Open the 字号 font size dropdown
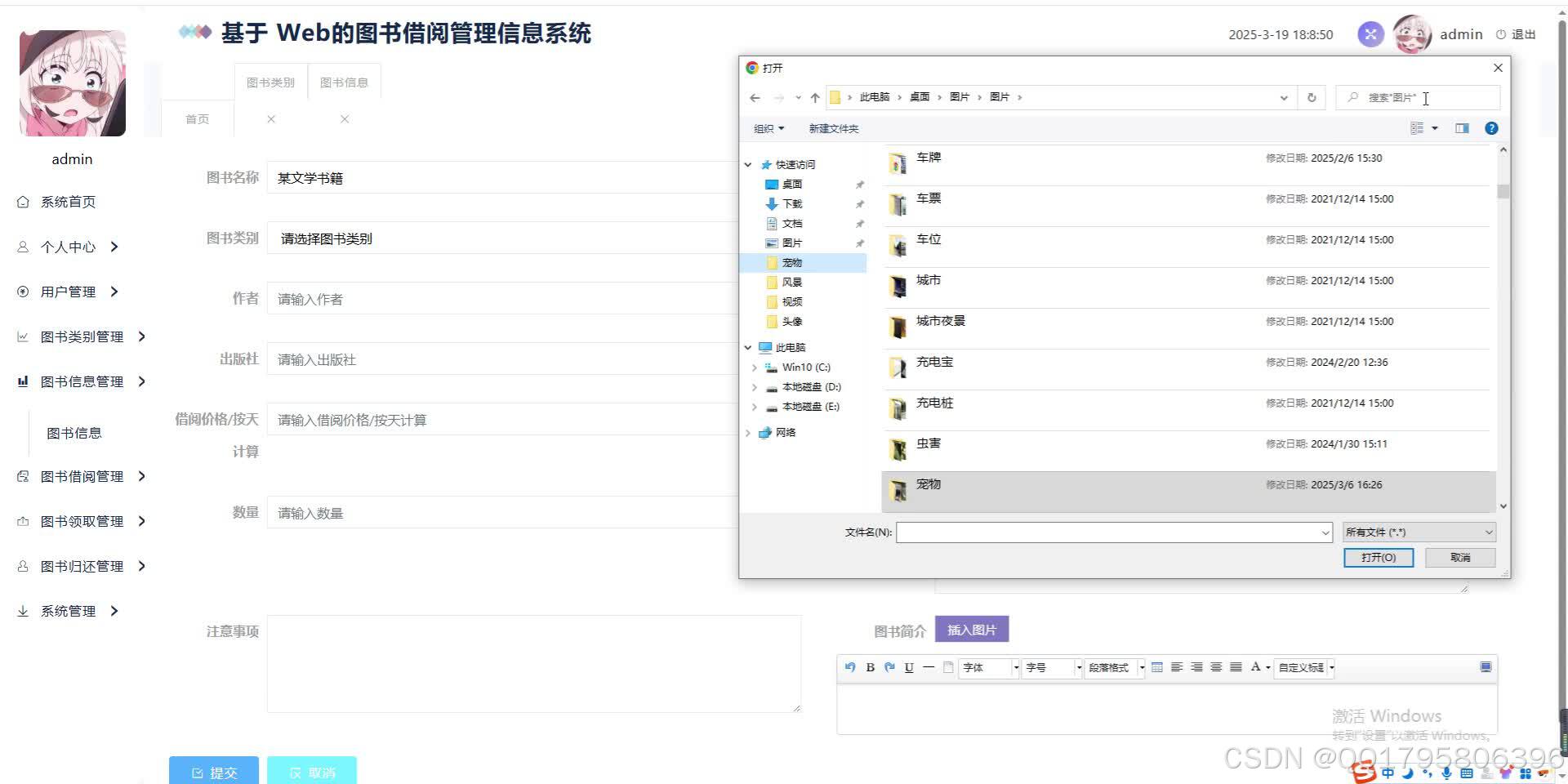Image resolution: width=1568 pixels, height=784 pixels. pyautogui.click(x=1053, y=667)
